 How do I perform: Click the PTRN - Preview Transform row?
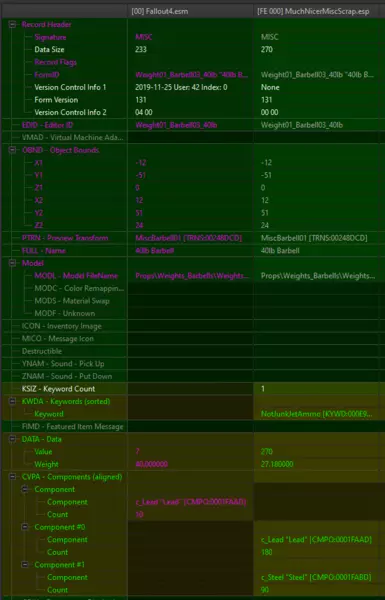tap(193, 238)
